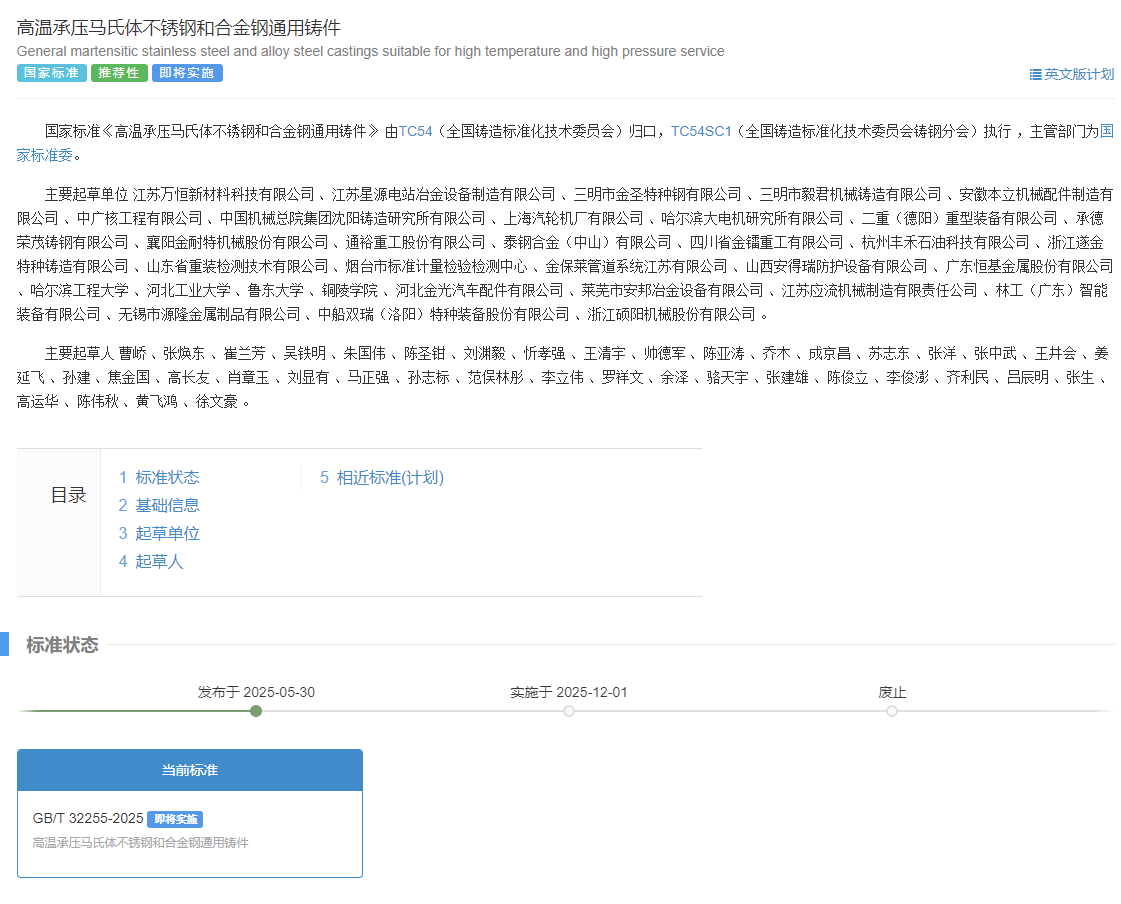This screenshot has height=904, width=1121.
Task: Open the TC54SC1 subcommittee link
Action: (701, 131)
